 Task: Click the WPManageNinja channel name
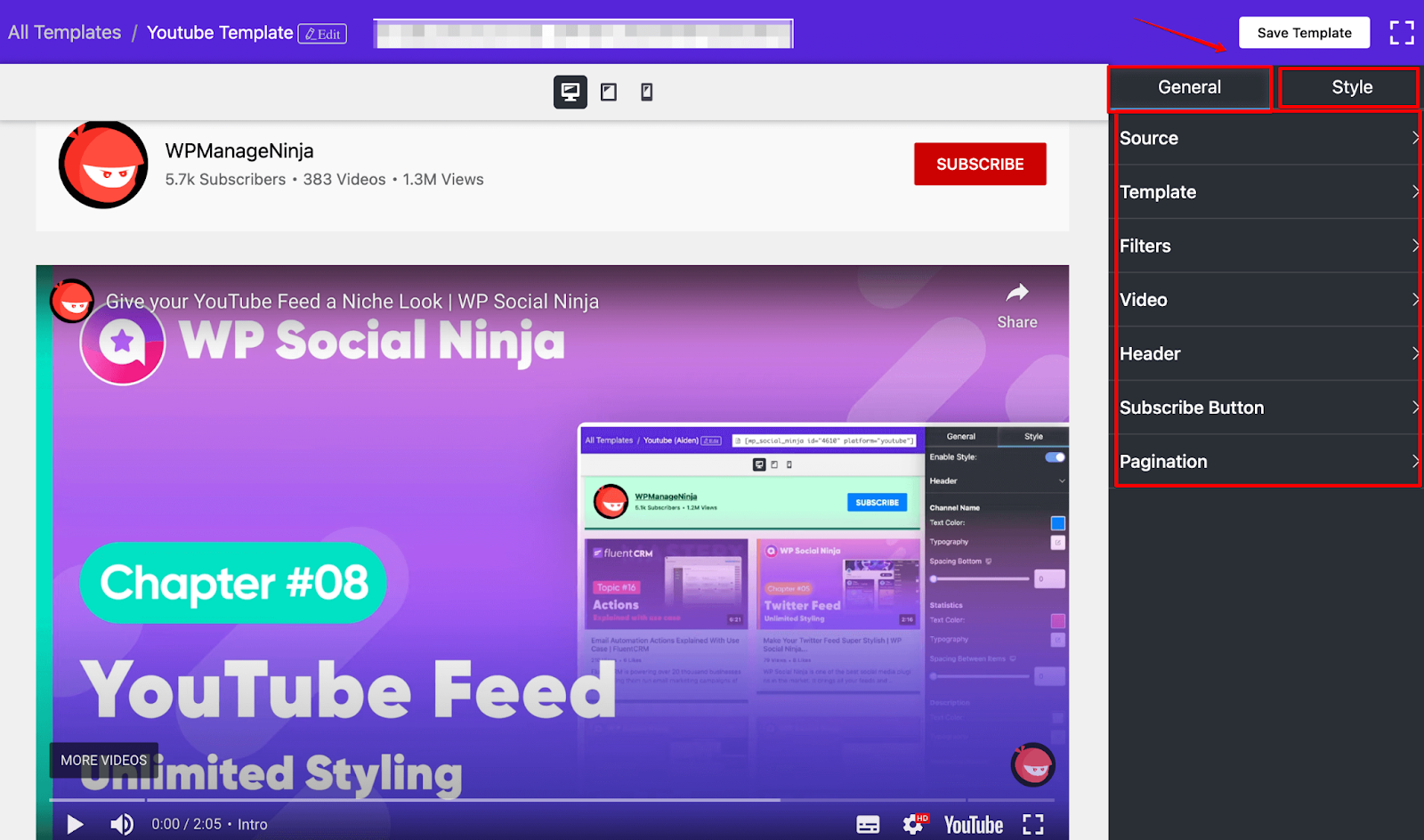coord(239,151)
